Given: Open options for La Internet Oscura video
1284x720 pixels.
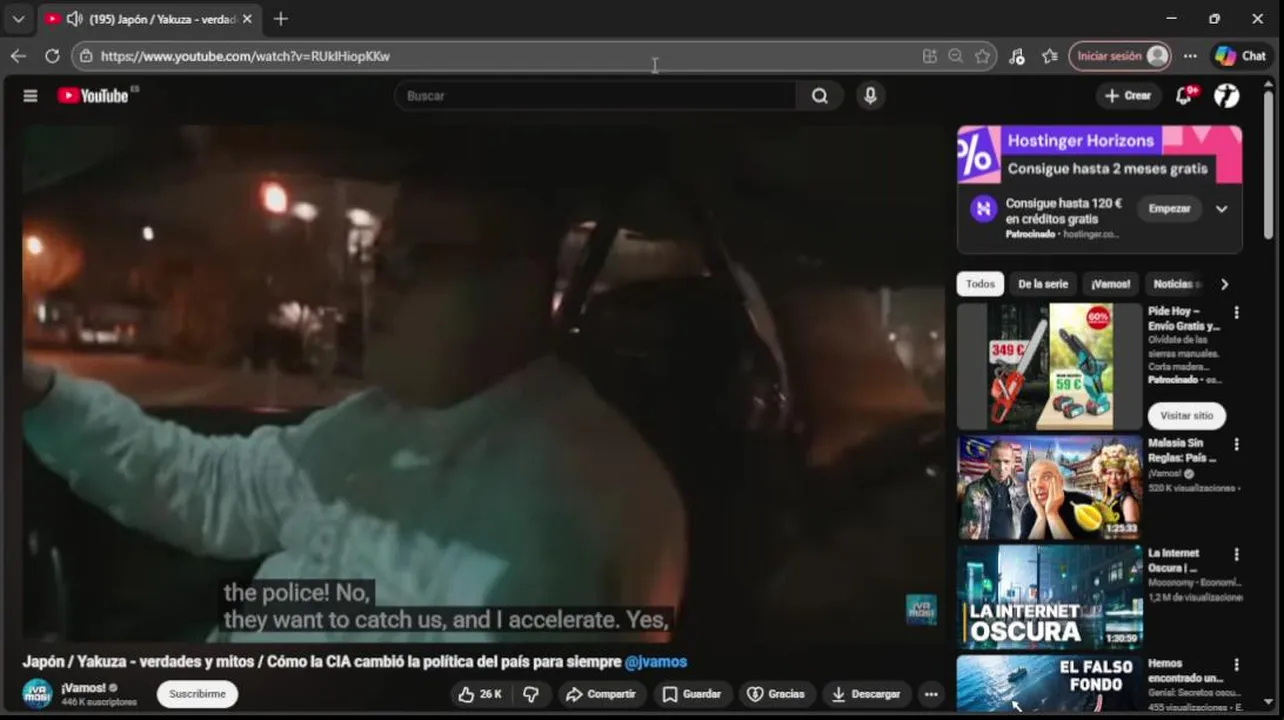Looking at the screenshot, I should (1236, 554).
